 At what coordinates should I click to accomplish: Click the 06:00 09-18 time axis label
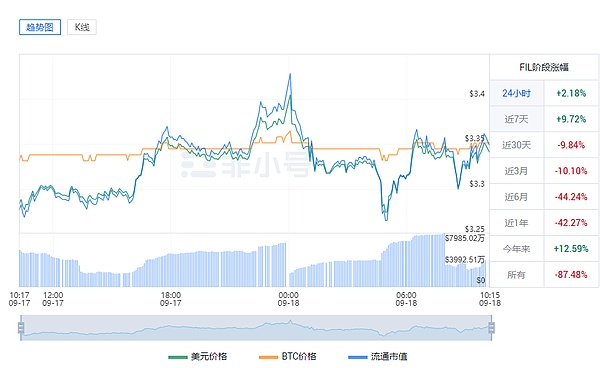point(406,299)
